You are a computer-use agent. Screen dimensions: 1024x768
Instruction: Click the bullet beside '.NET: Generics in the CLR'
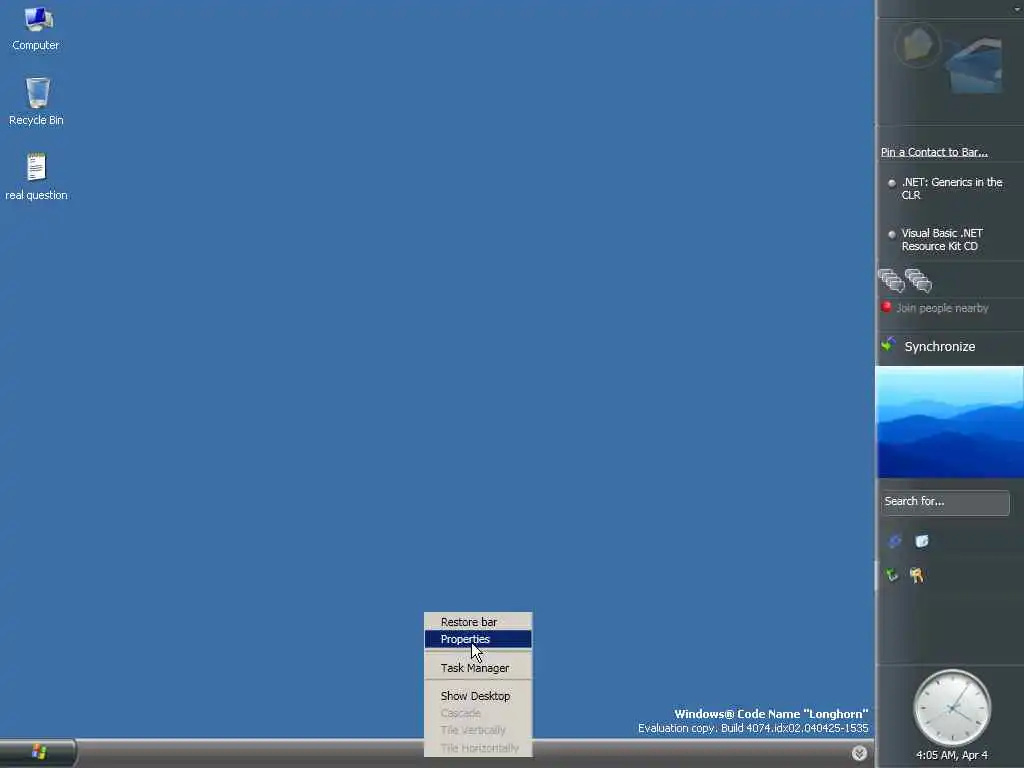click(x=891, y=183)
